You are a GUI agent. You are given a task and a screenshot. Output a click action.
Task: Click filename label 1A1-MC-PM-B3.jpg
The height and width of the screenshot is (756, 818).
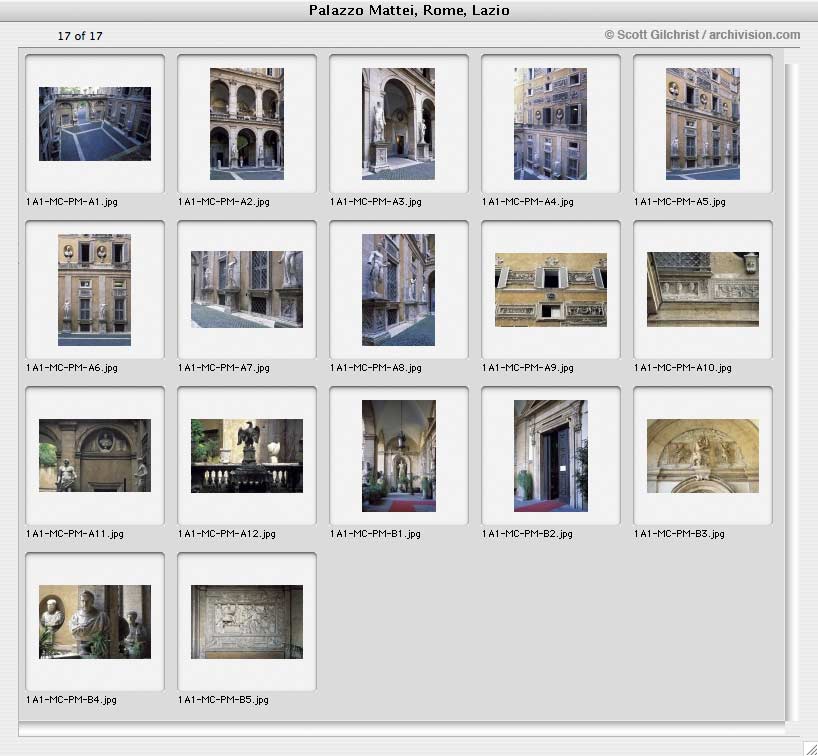(x=679, y=534)
